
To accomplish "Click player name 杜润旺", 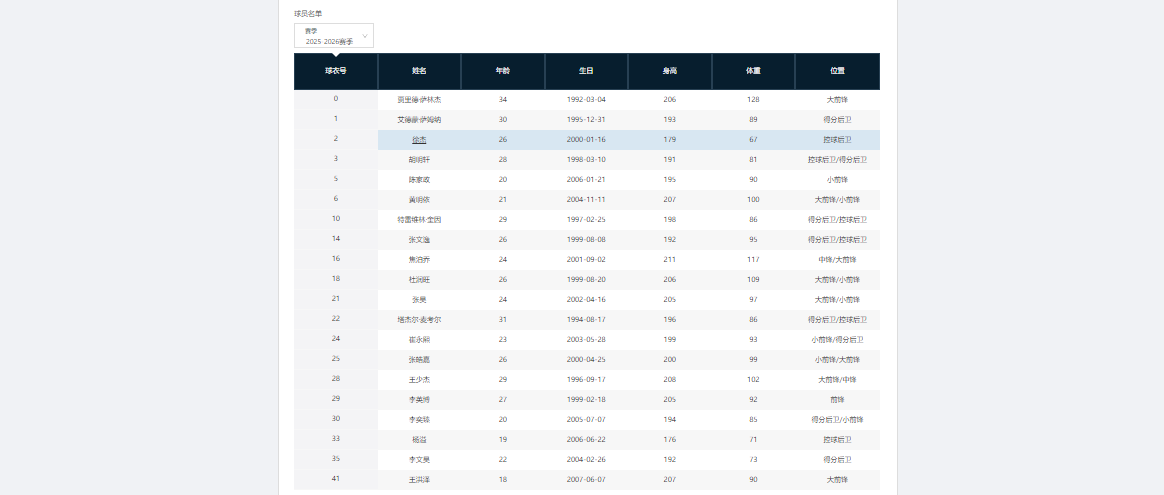I will [x=419, y=280].
